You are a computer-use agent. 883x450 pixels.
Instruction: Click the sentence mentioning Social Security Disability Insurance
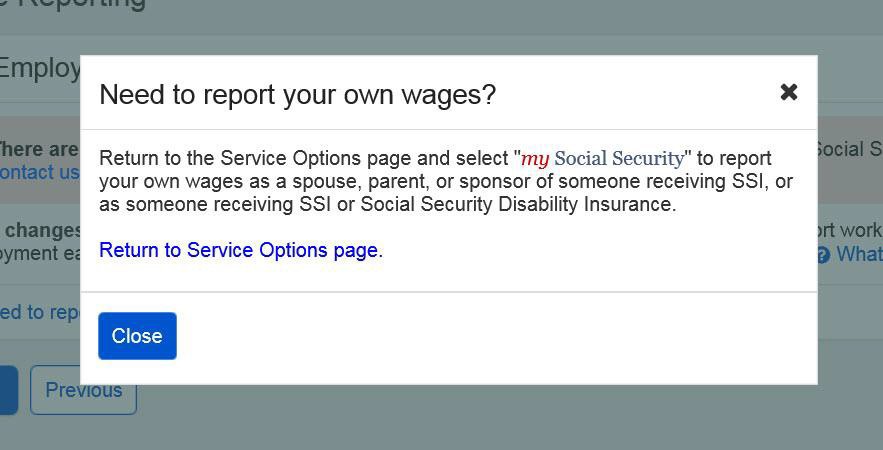387,204
